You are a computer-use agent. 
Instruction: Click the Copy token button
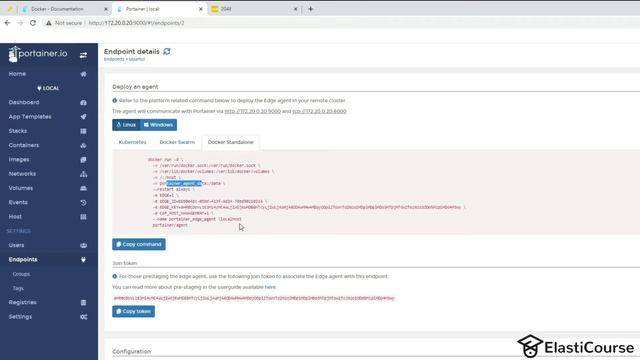pos(133,311)
